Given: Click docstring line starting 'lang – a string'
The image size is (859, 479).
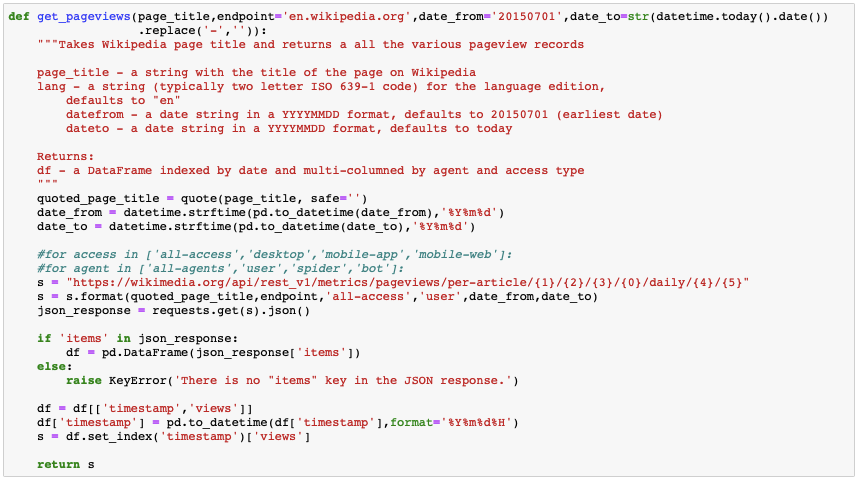Looking at the screenshot, I should point(321,87).
